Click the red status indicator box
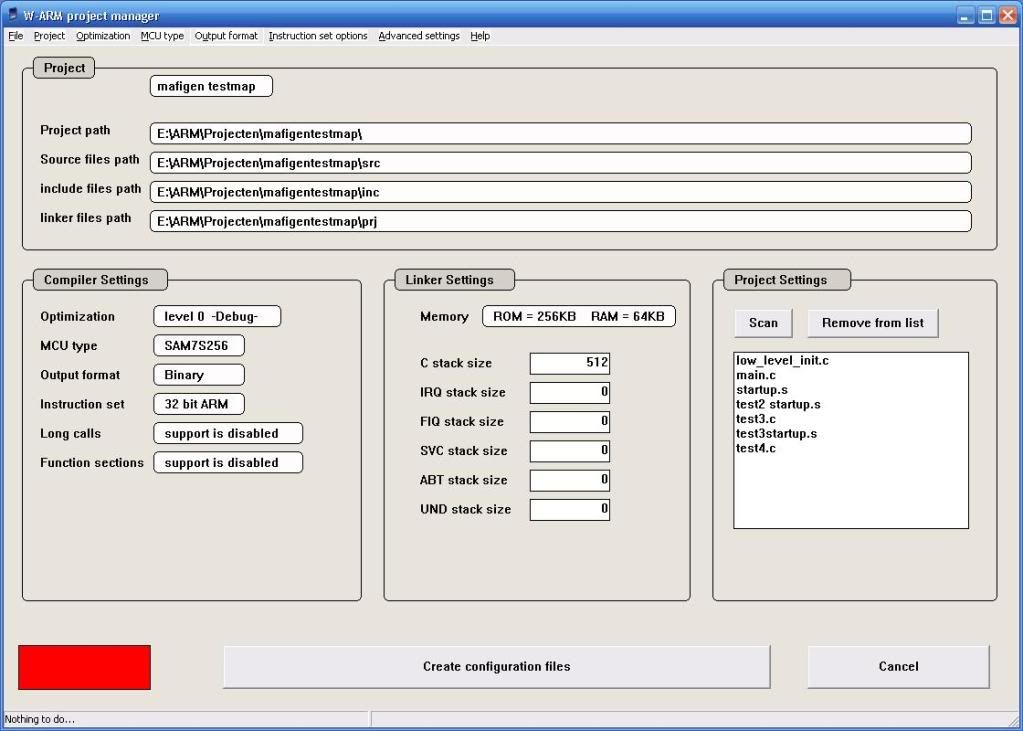The width and height of the screenshot is (1023, 731). coord(84,667)
